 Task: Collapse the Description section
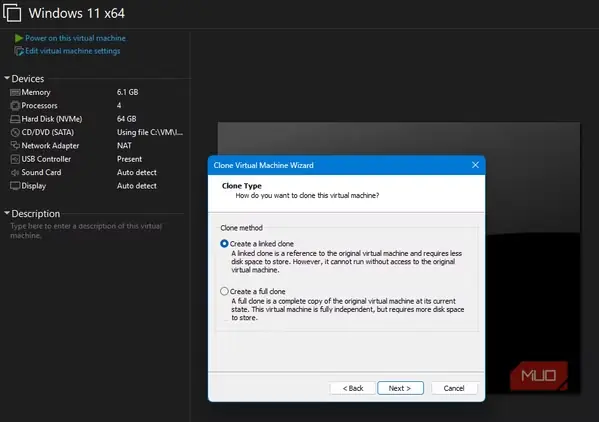pos(6,213)
